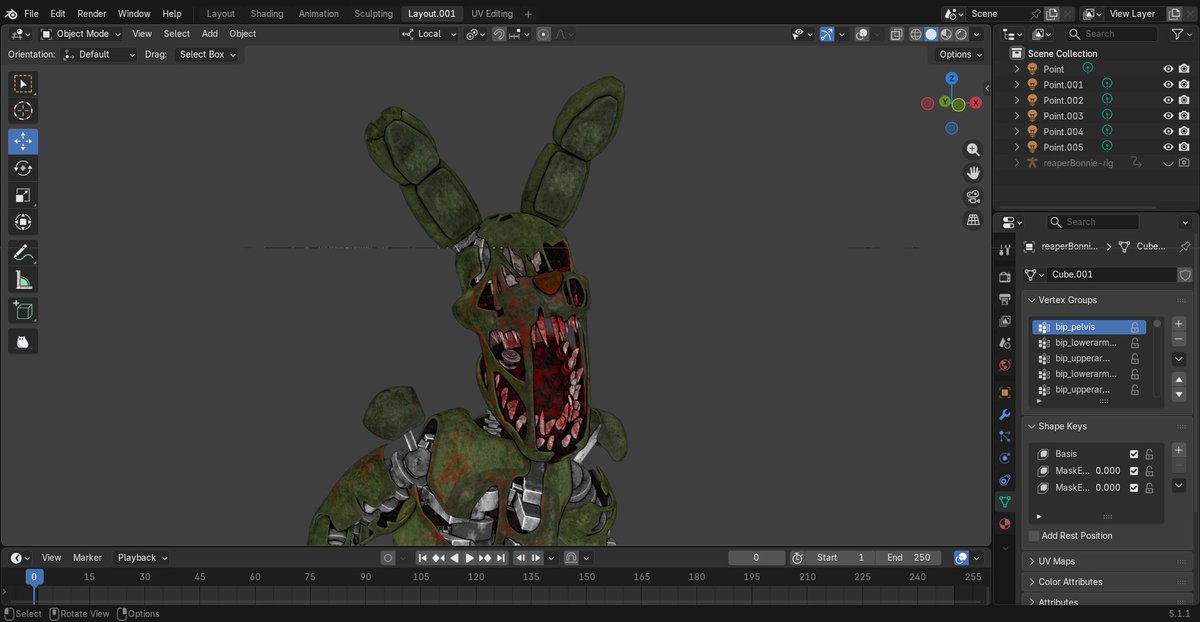This screenshot has height=622, width=1200.
Task: Select the reaperBonnie-rig outliner item
Action: tap(1078, 163)
